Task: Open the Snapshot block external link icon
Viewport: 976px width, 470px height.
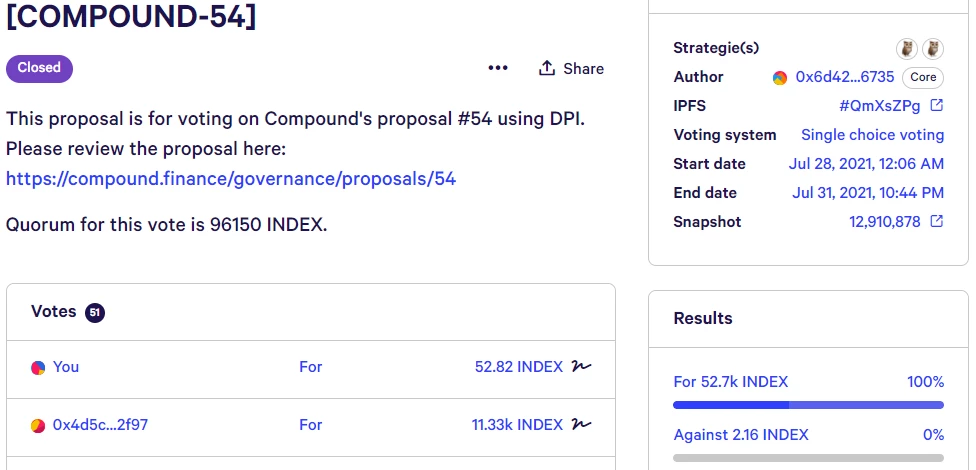Action: 936,221
